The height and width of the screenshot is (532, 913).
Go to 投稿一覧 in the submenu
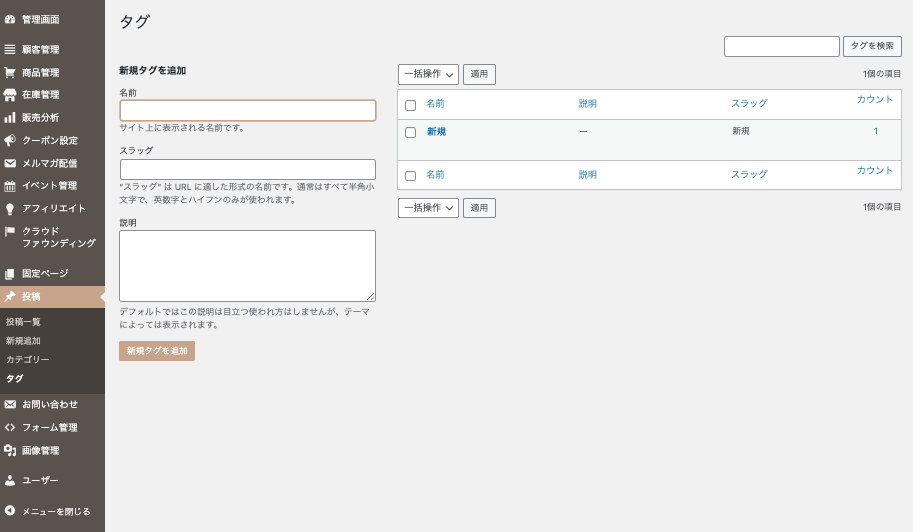coord(23,322)
